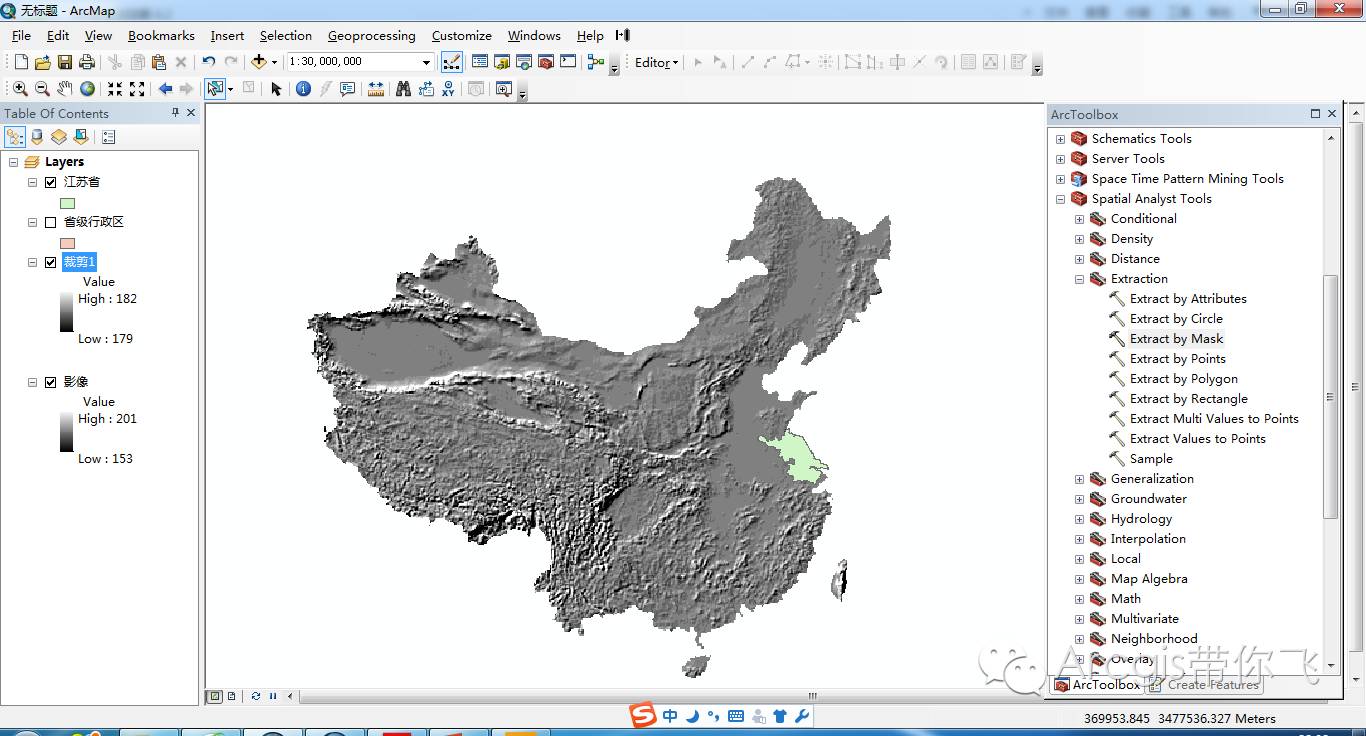Uncheck the 江苏省 layer checkbox

(x=51, y=182)
